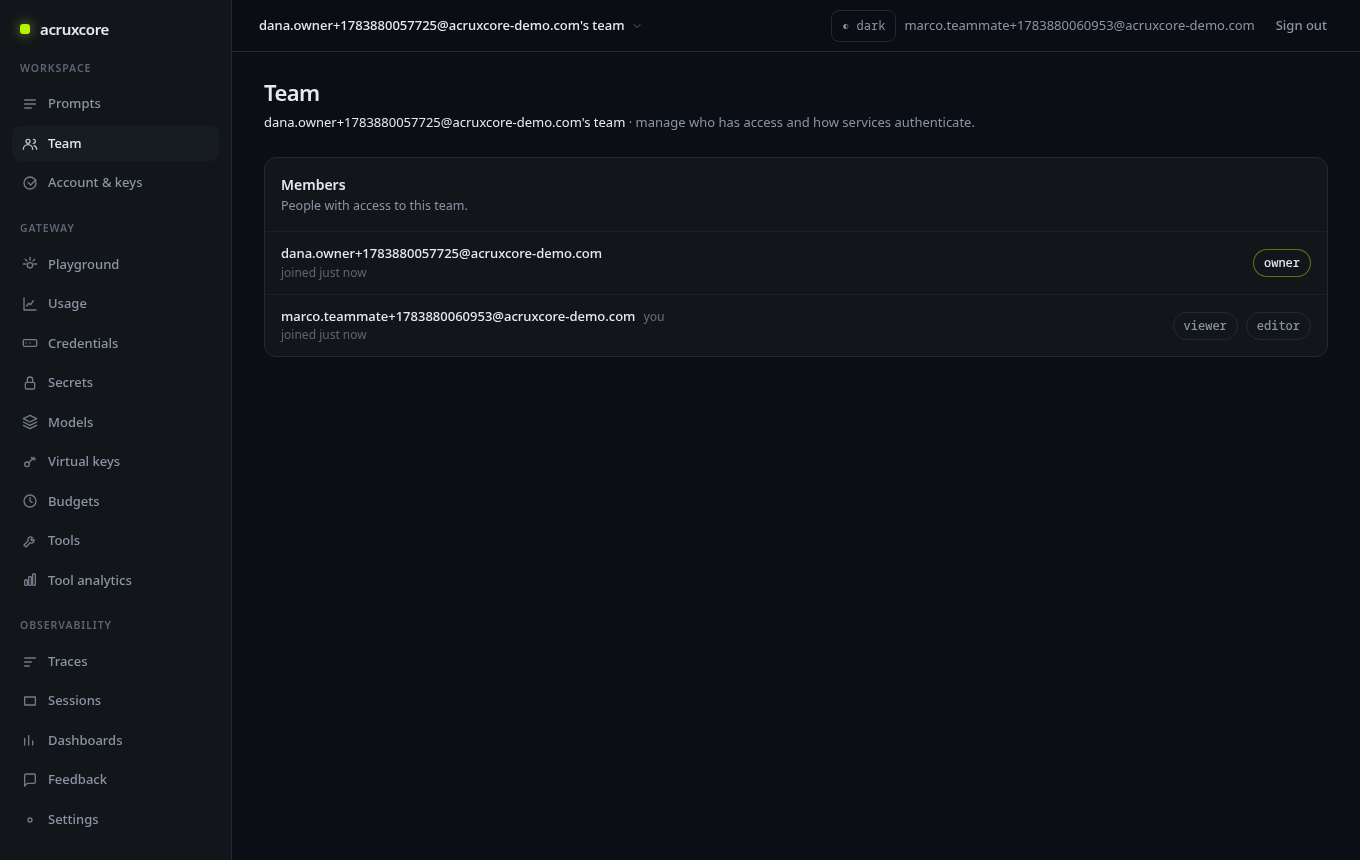Open Settings at sidebar bottom
Image resolution: width=1360 pixels, height=860 pixels.
pos(116,820)
